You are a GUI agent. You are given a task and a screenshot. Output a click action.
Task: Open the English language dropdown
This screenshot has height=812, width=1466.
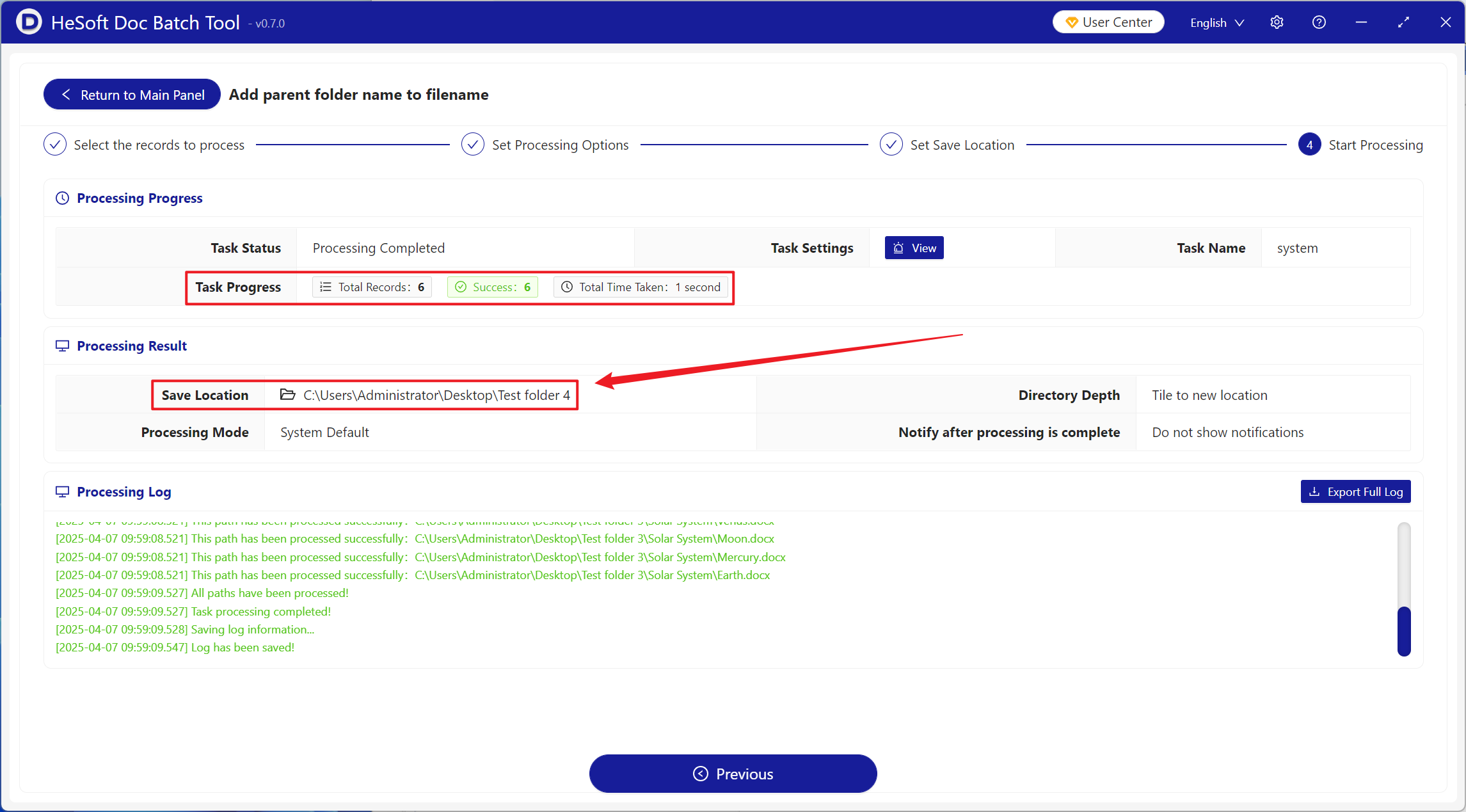[x=1216, y=22]
